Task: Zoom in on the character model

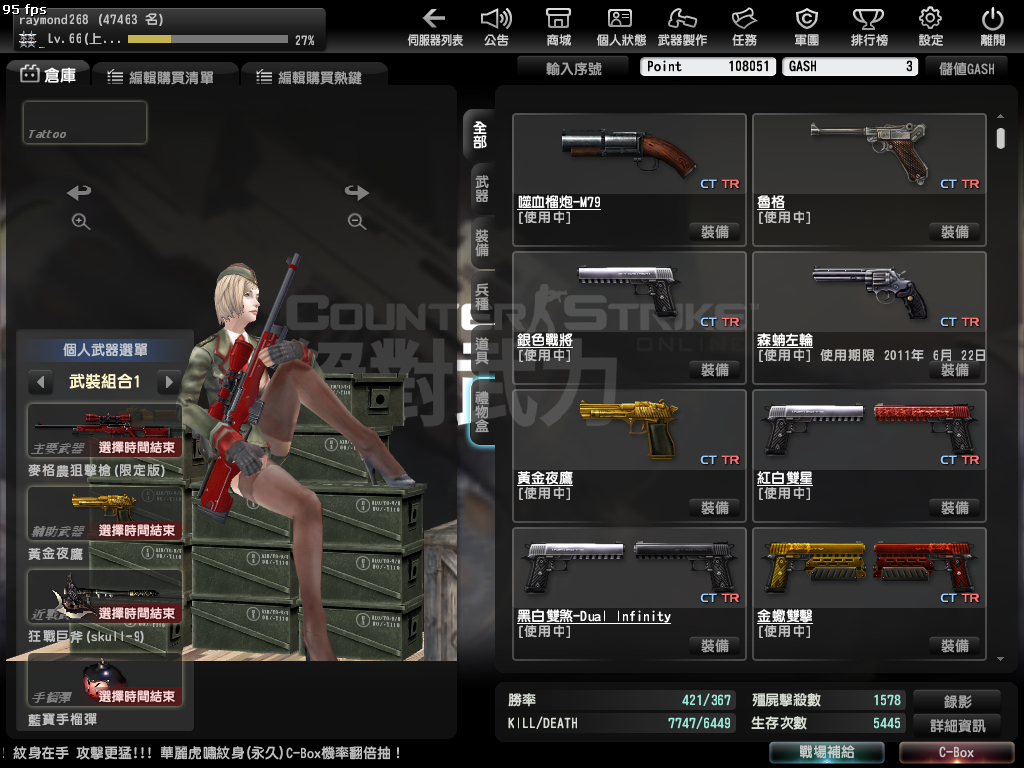Action: [x=80, y=221]
